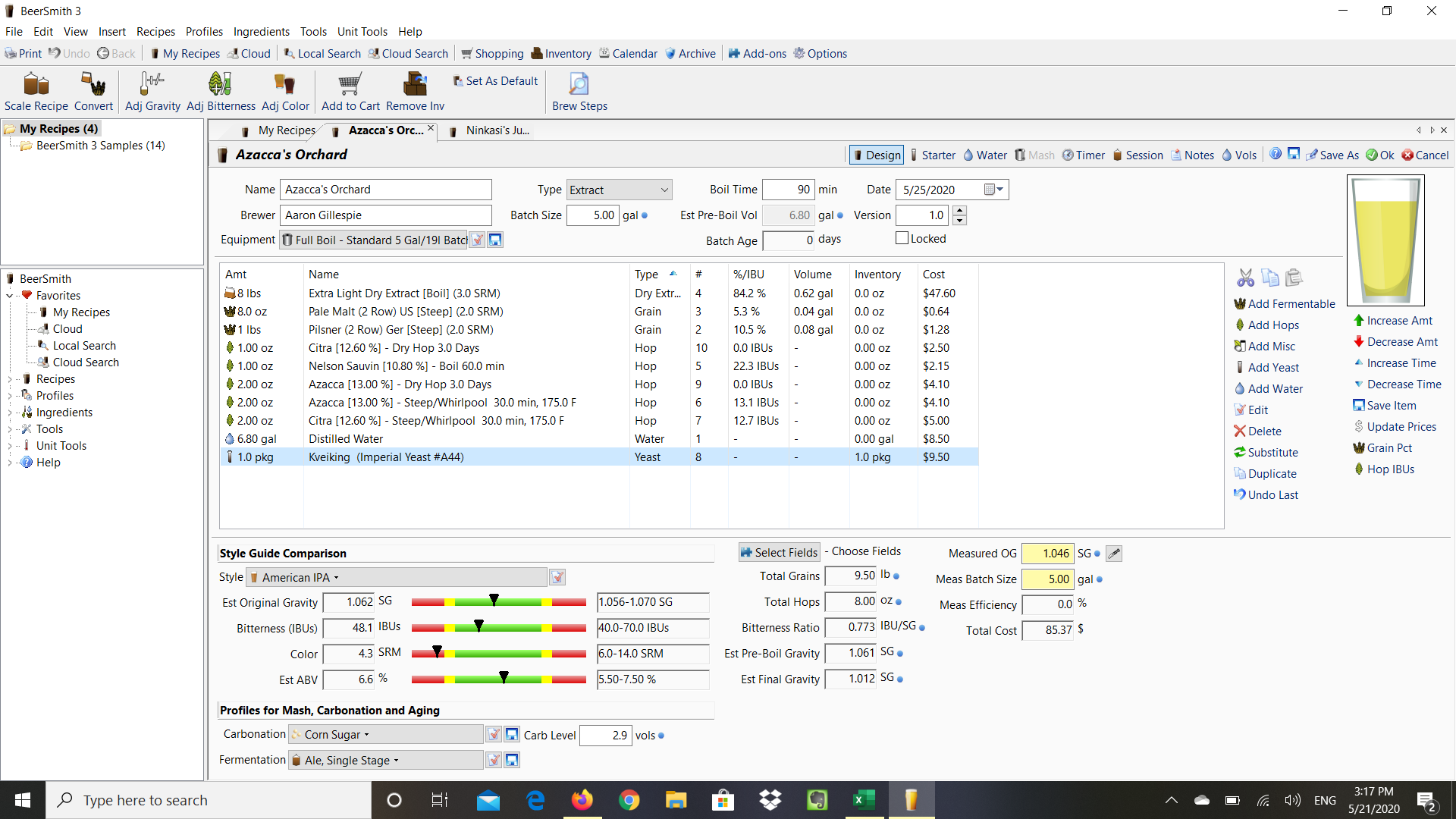Click the save disk icon next to Save As
This screenshot has width=1456, height=819.
(x=1294, y=154)
